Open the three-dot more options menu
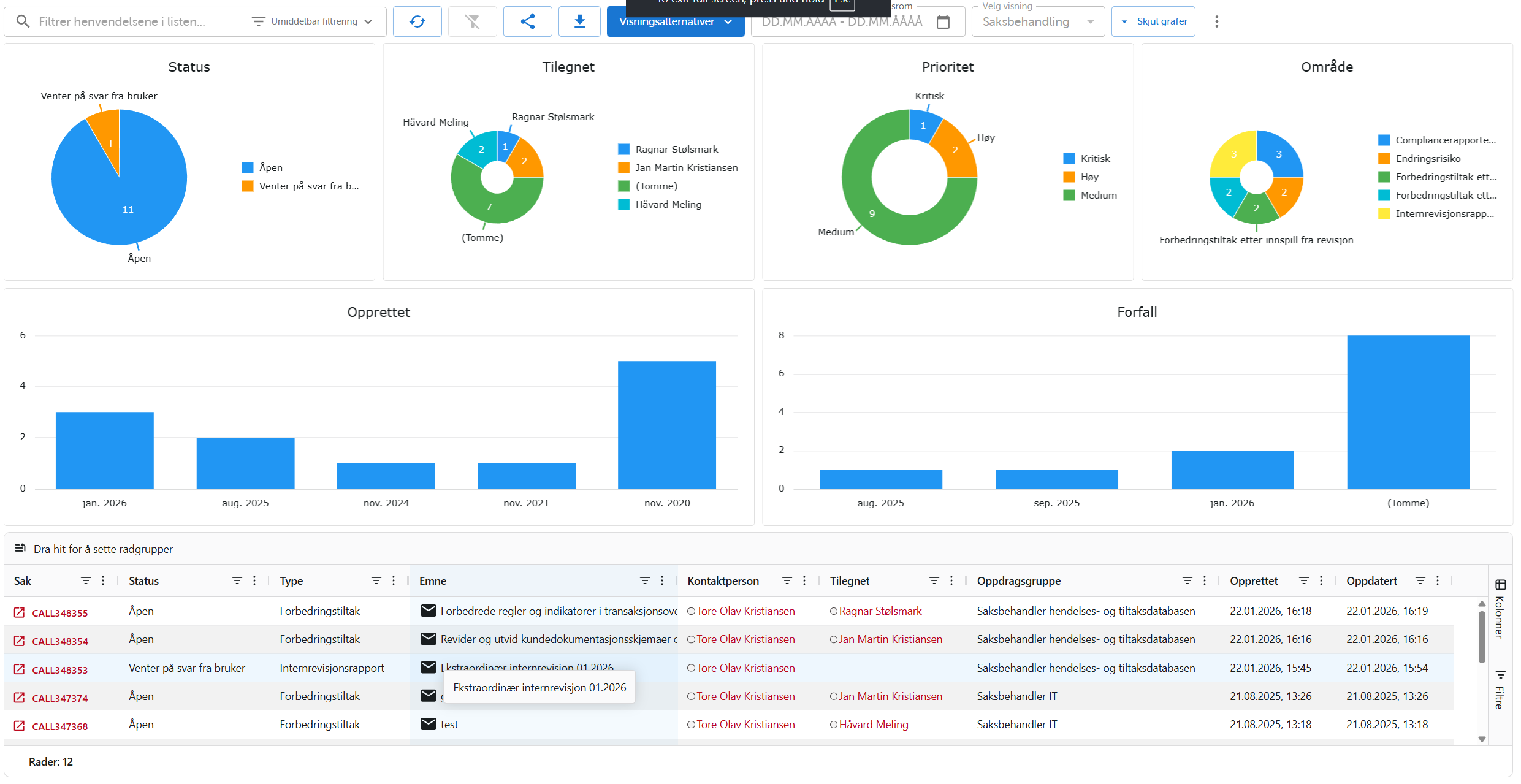 click(1216, 22)
